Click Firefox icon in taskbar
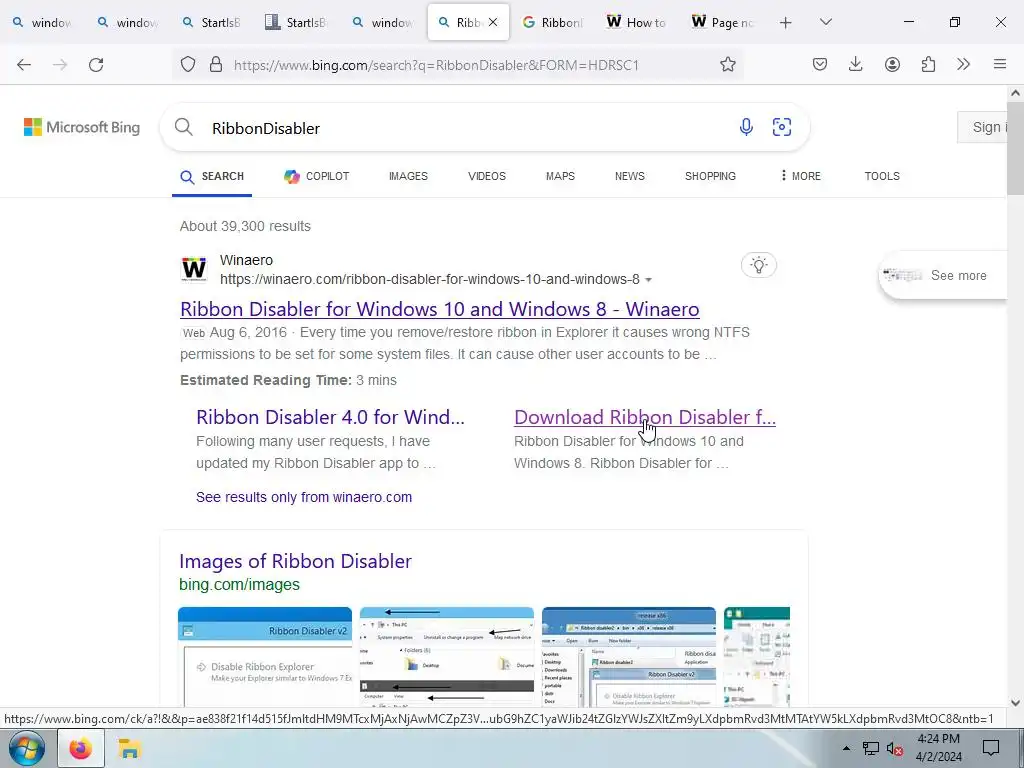The height and width of the screenshot is (768, 1024). coord(81,748)
